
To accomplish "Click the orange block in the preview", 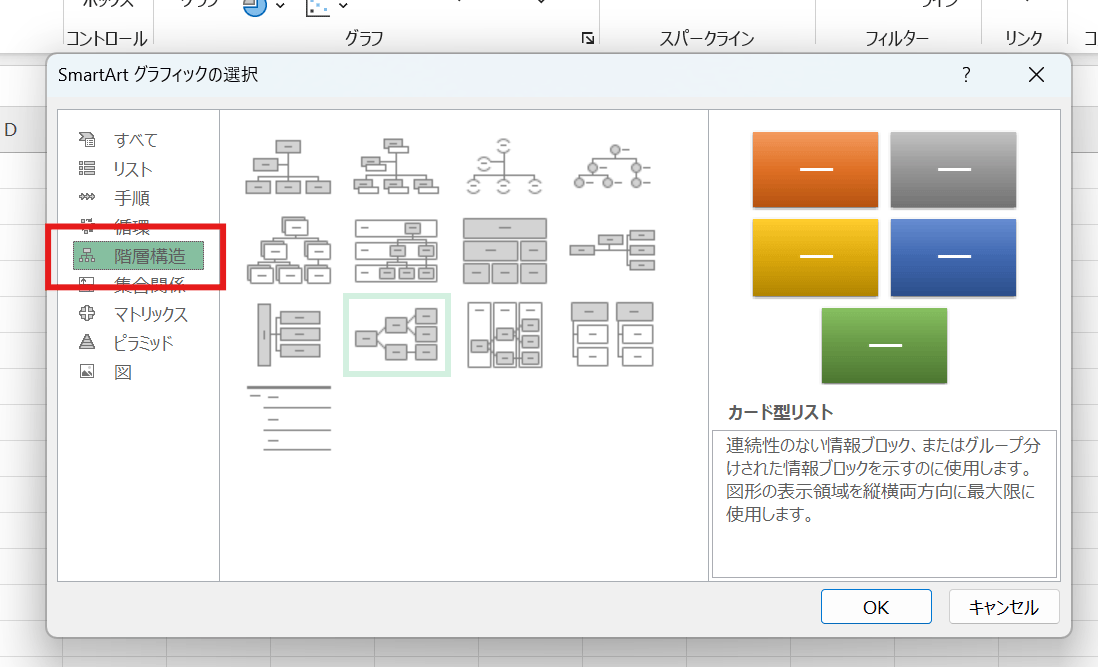I will (815, 169).
